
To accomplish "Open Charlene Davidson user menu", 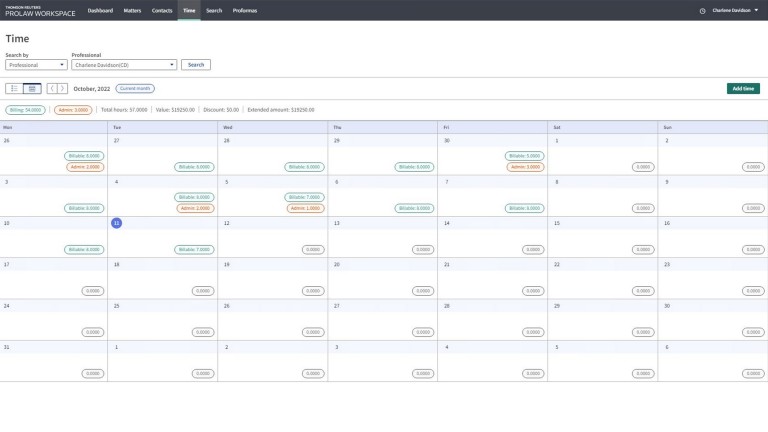I will coord(735,10).
